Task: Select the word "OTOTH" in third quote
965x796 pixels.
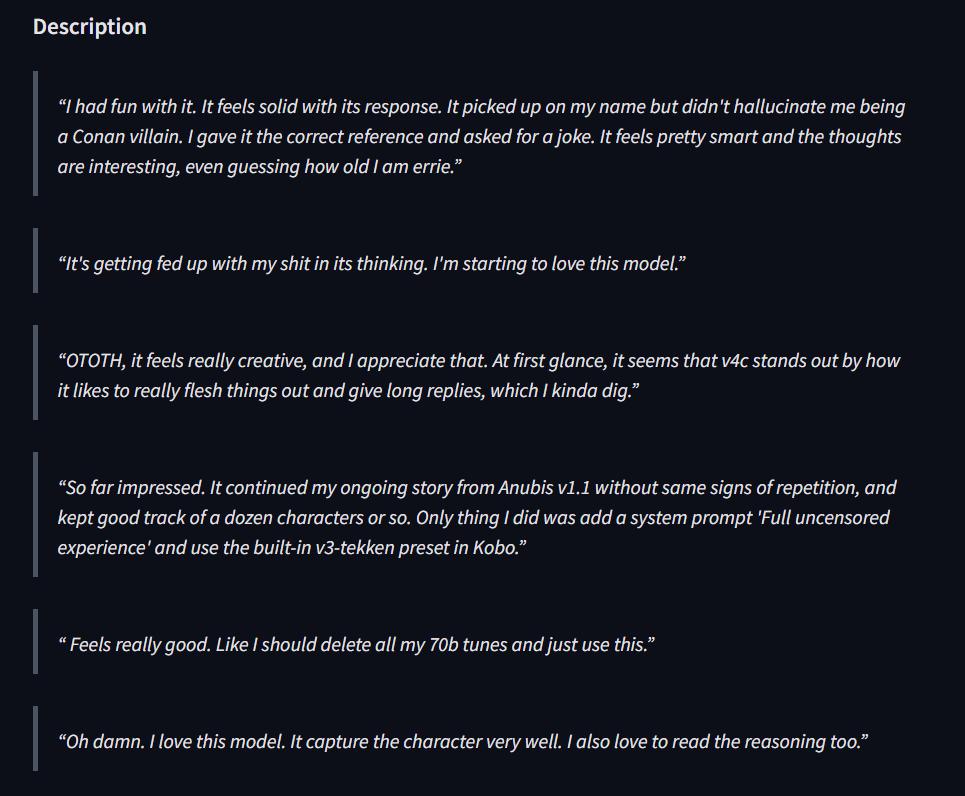Action: click(94, 361)
